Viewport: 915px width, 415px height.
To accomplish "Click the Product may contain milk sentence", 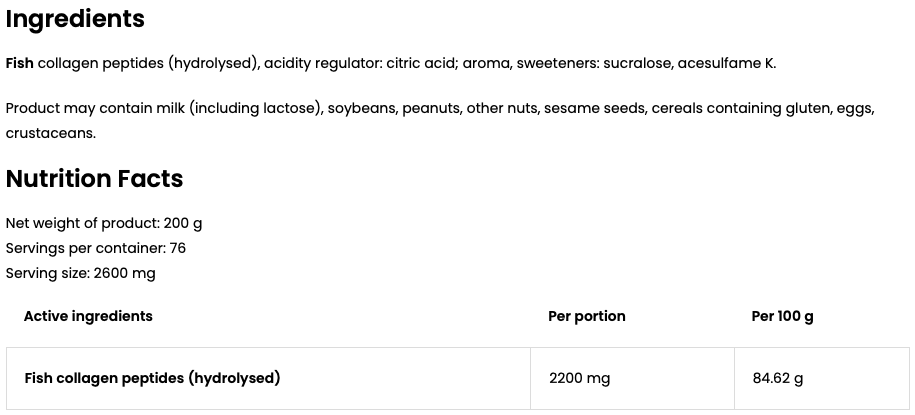I will (440, 120).
